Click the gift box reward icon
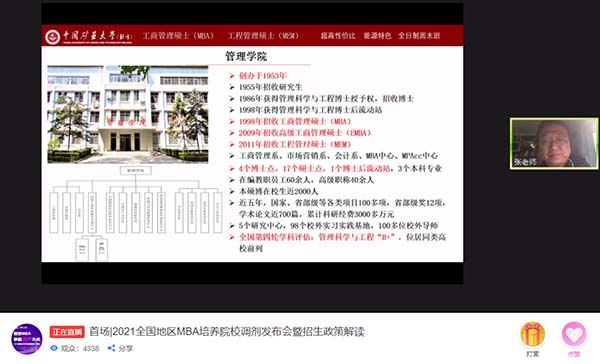The height and width of the screenshot is (364, 600). [533, 335]
